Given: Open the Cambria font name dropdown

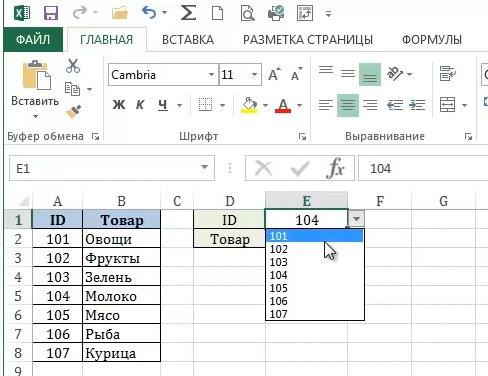Looking at the screenshot, I should [211, 74].
